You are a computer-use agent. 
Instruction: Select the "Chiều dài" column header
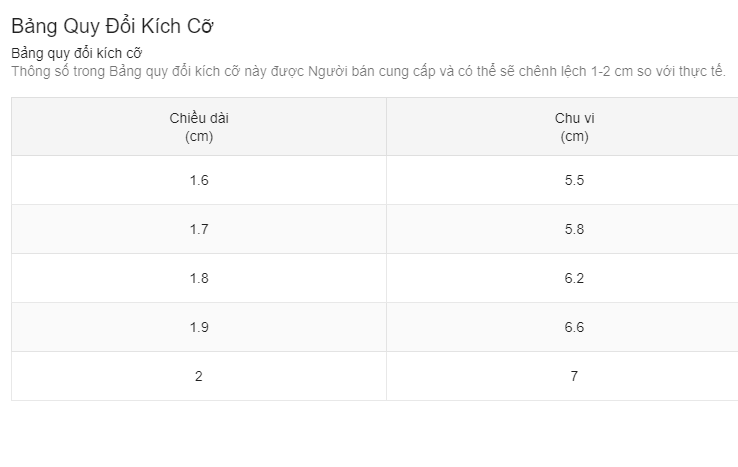pyautogui.click(x=199, y=119)
